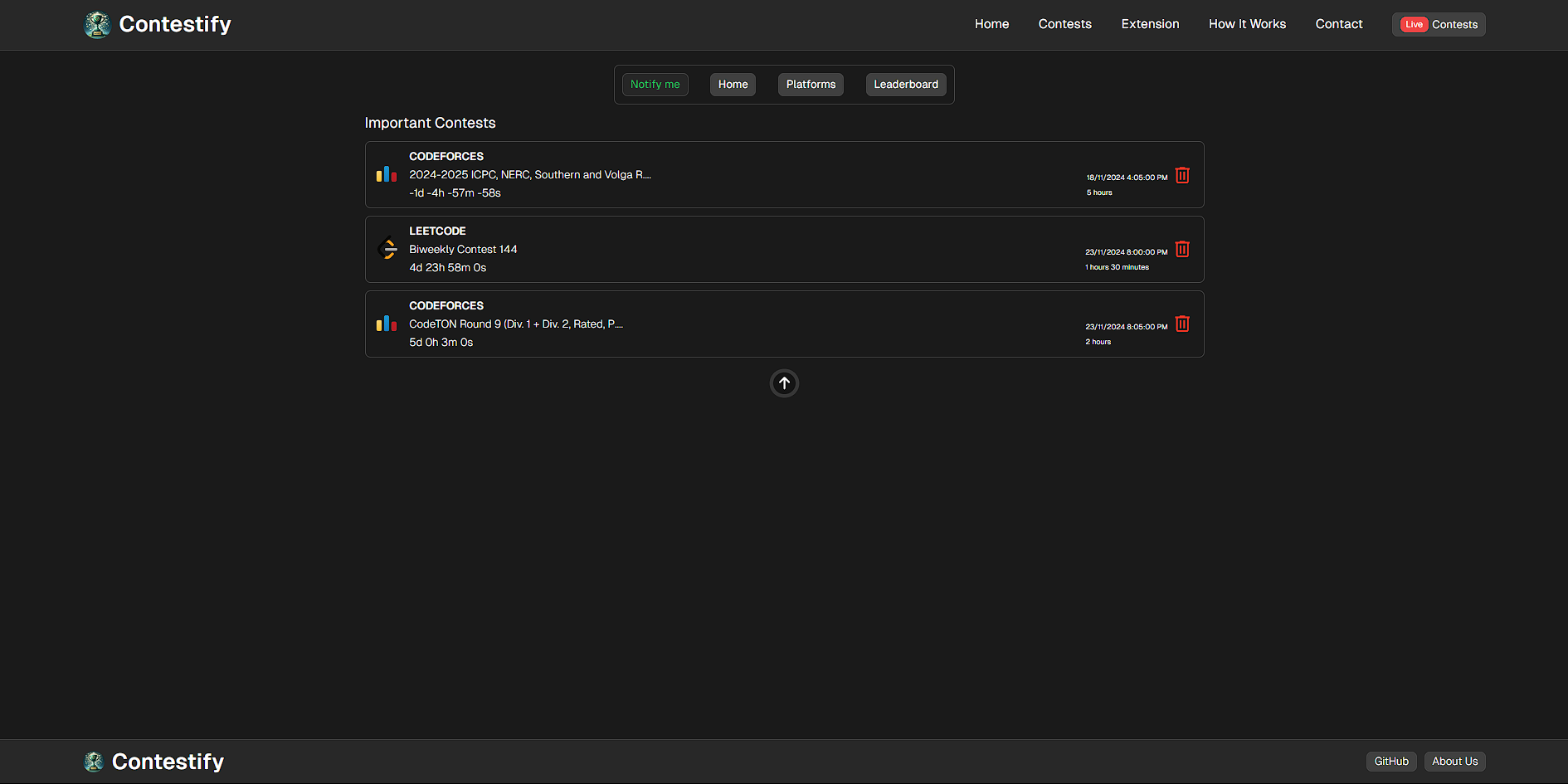Open the Extension page
The width and height of the screenshot is (1568, 784).
tap(1150, 24)
